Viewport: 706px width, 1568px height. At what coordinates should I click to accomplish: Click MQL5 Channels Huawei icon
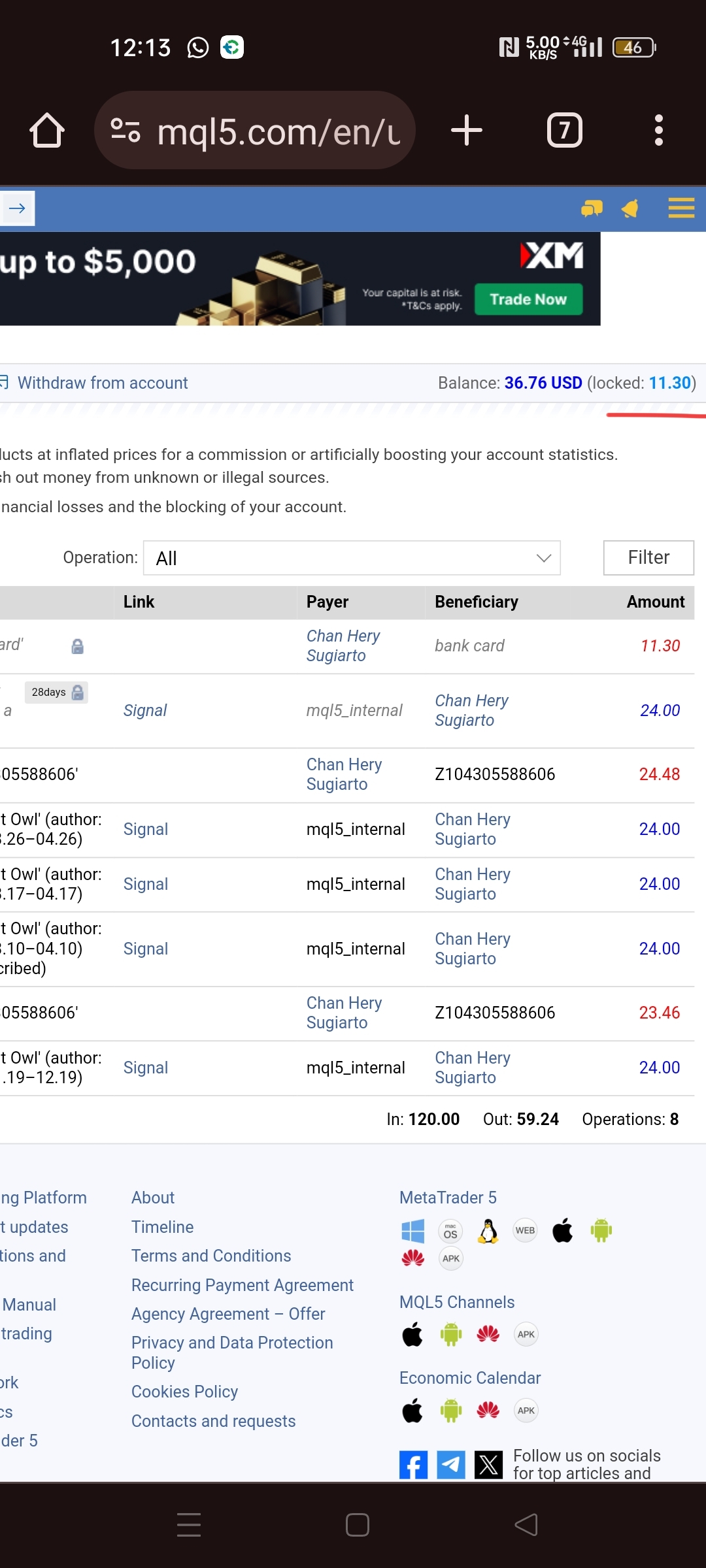(x=488, y=1335)
